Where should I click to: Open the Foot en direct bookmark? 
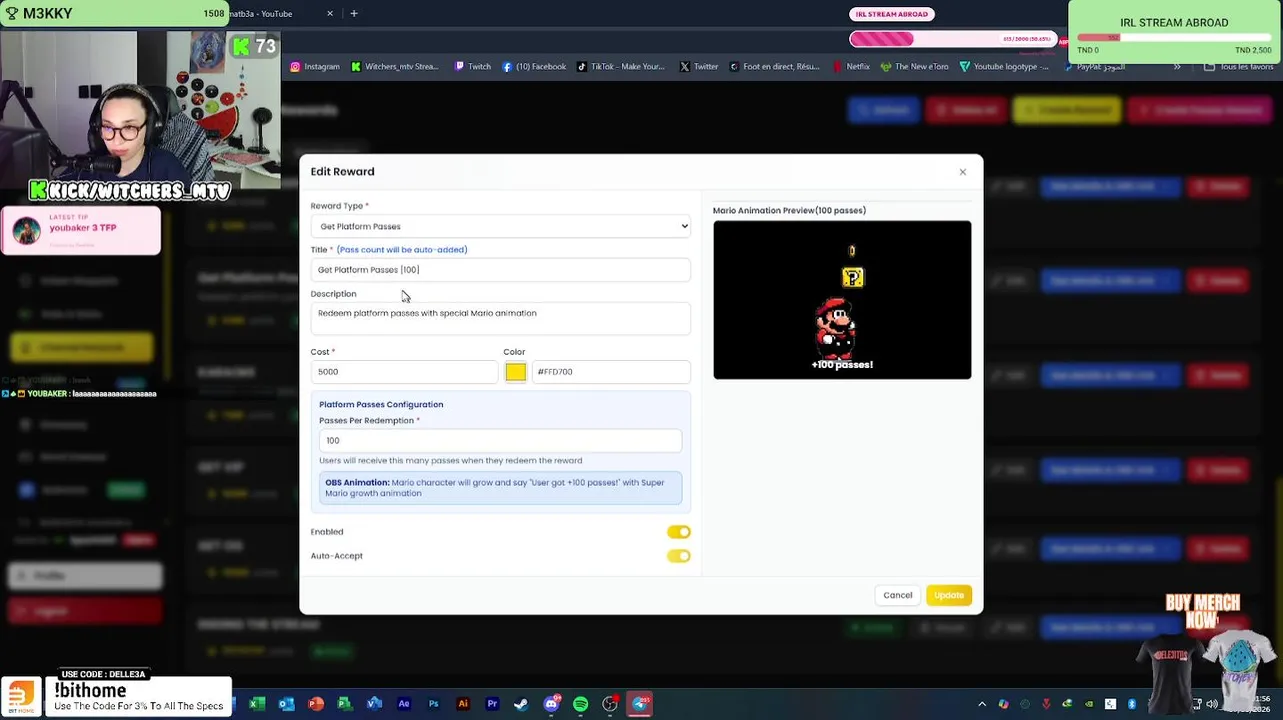(774, 67)
